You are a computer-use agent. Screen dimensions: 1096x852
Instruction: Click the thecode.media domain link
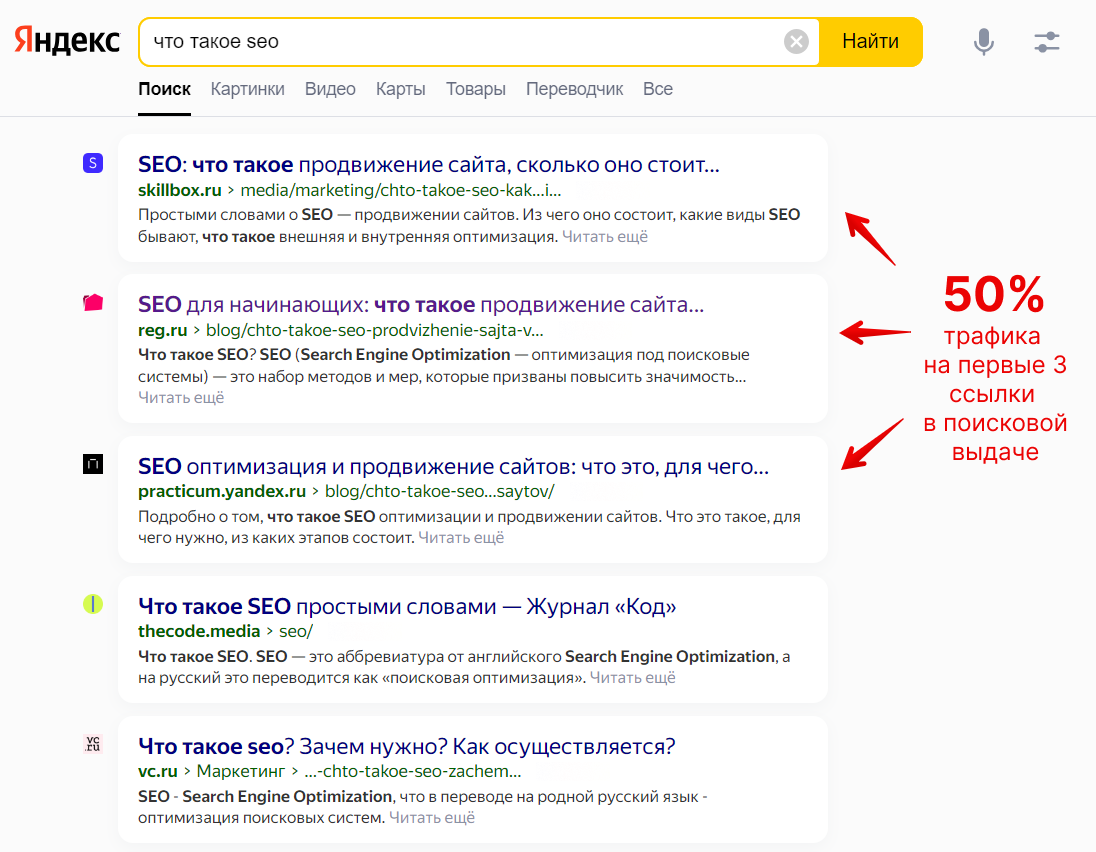click(199, 631)
